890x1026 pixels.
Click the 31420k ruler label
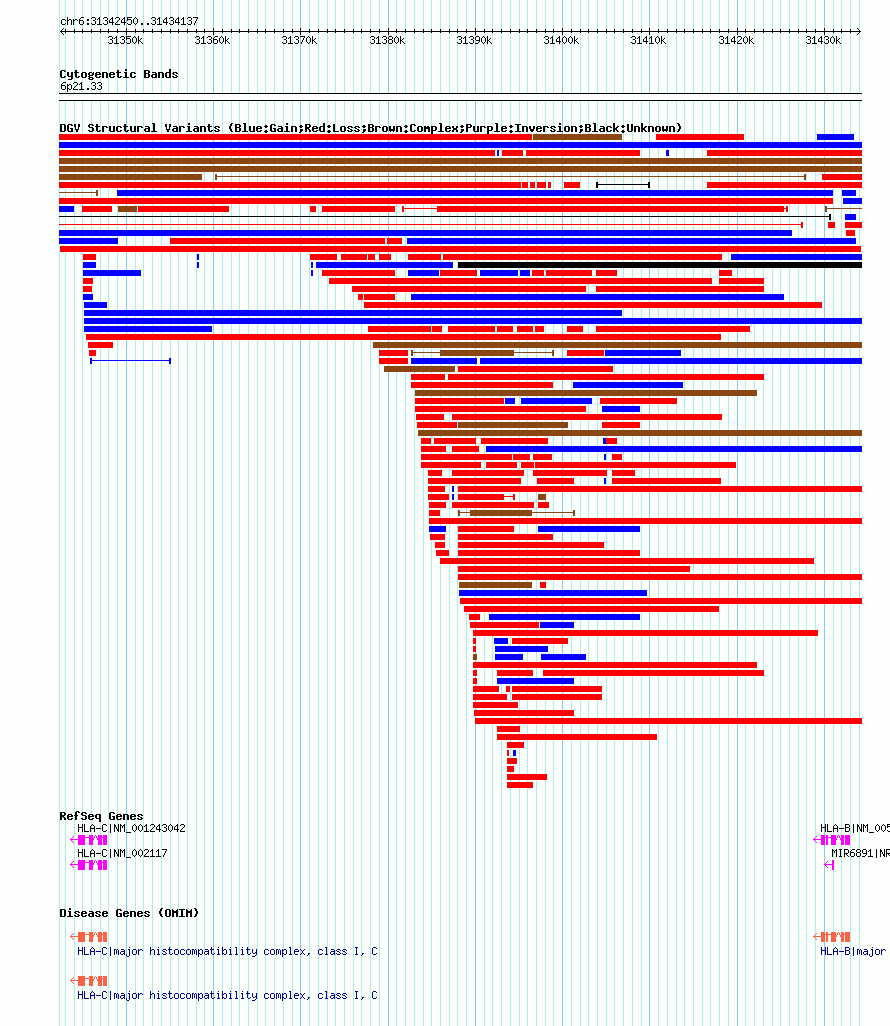pos(736,41)
